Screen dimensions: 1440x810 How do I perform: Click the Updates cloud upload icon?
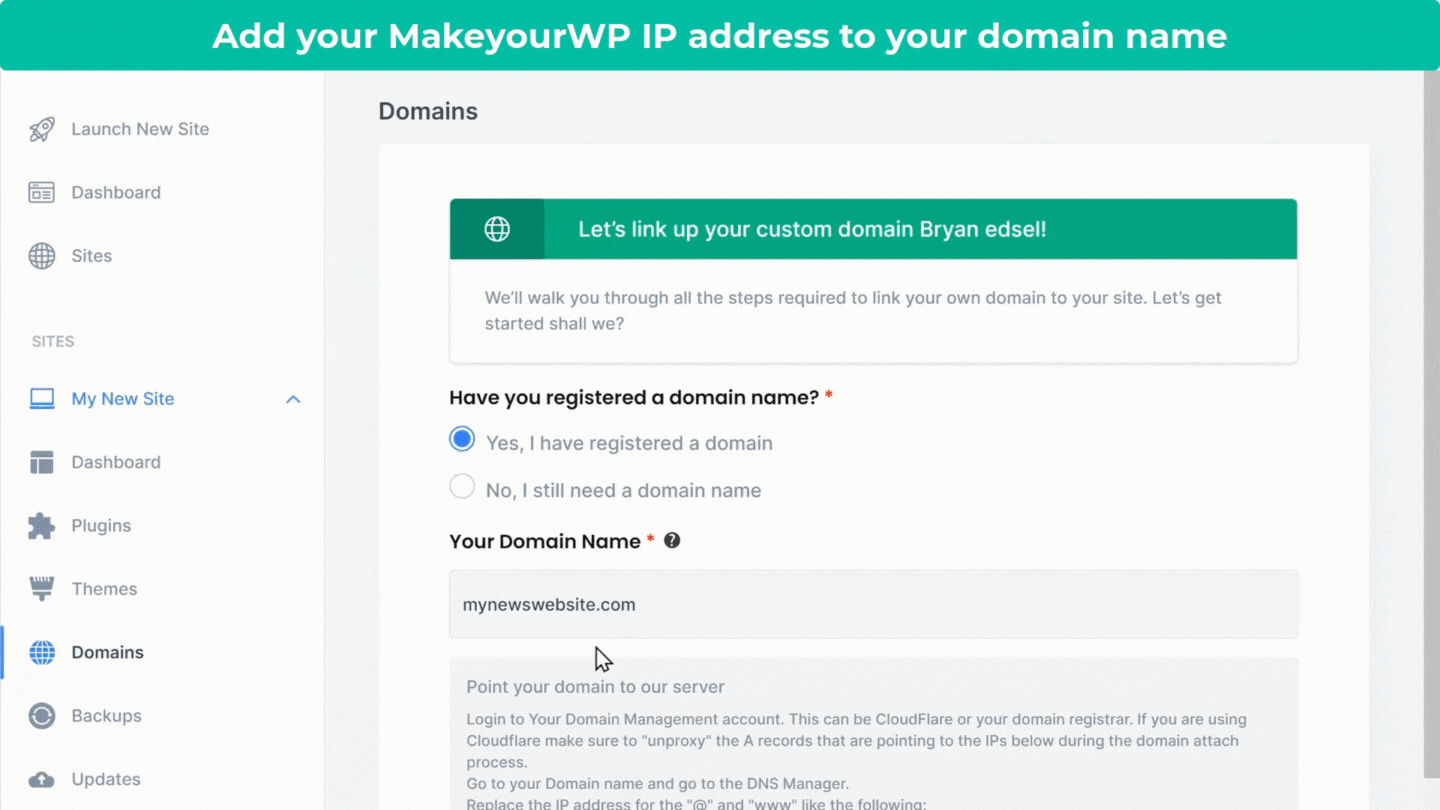pos(42,779)
